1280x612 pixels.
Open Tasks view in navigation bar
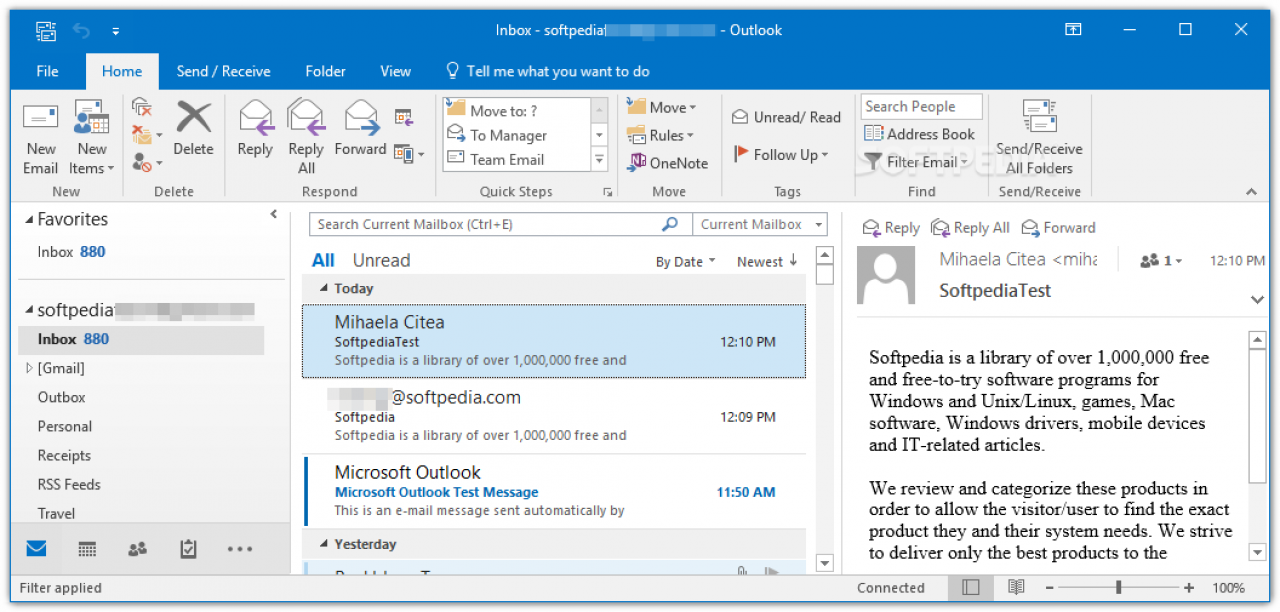click(188, 548)
